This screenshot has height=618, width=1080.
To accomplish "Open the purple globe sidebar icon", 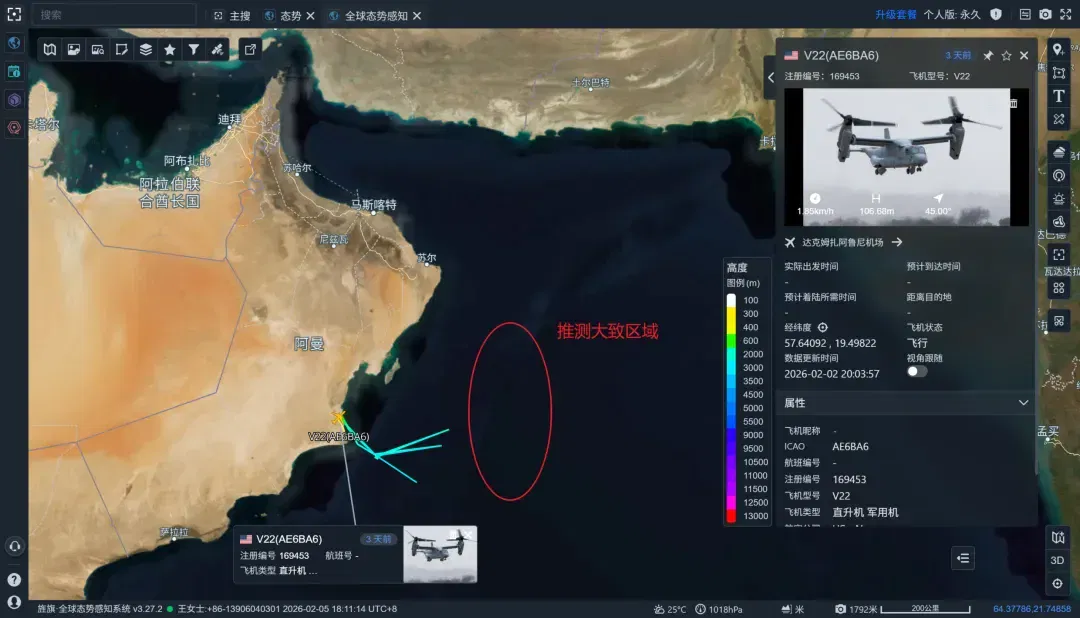I will tap(14, 100).
